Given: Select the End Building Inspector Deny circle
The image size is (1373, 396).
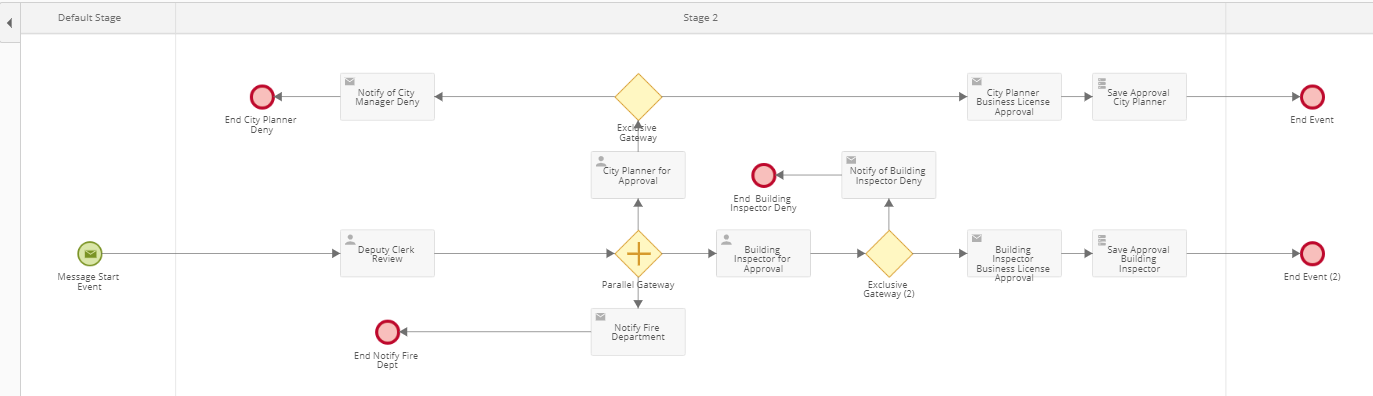Looking at the screenshot, I should pos(764,175).
